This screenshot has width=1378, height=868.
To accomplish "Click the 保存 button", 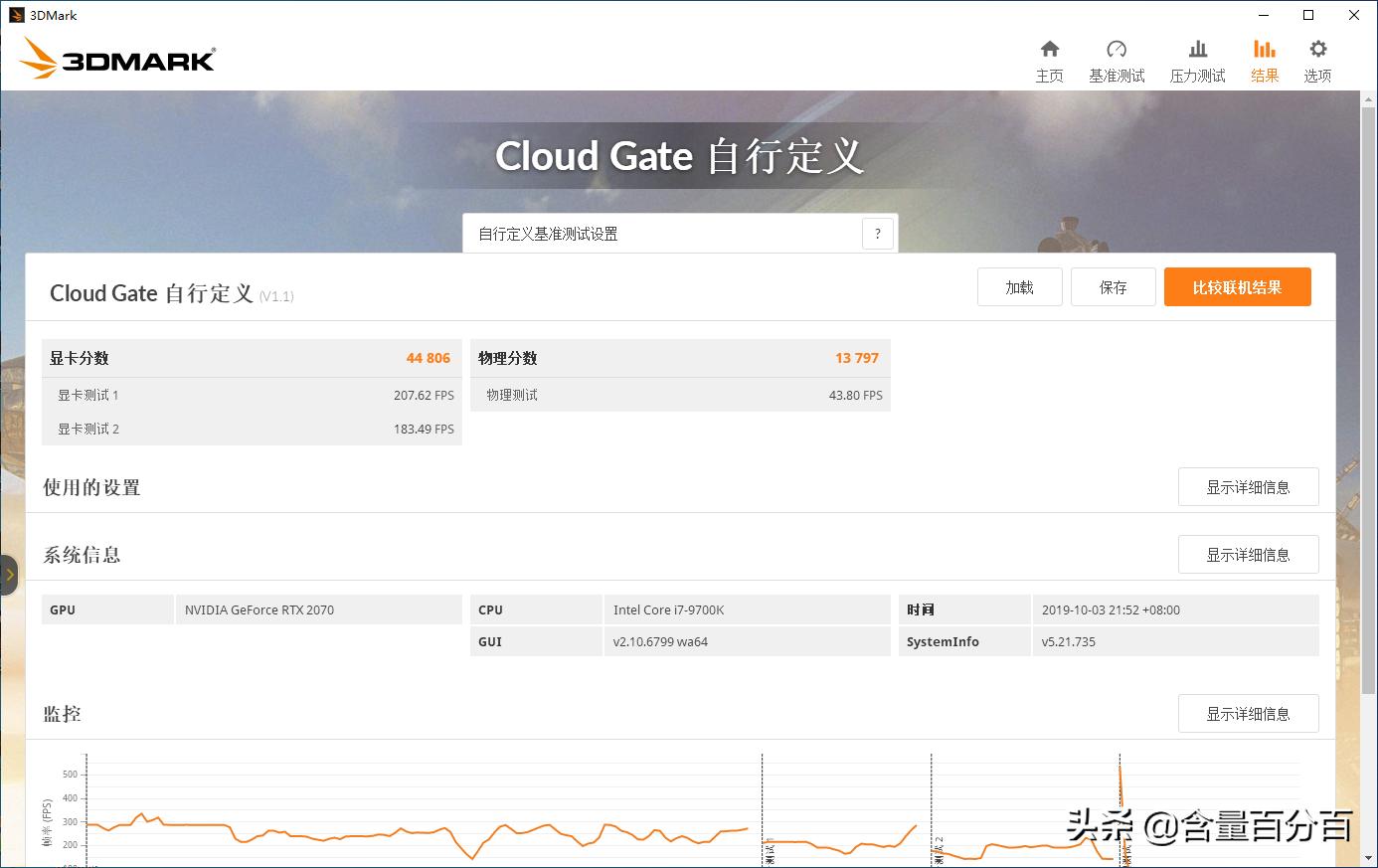I will pyautogui.click(x=1113, y=286).
